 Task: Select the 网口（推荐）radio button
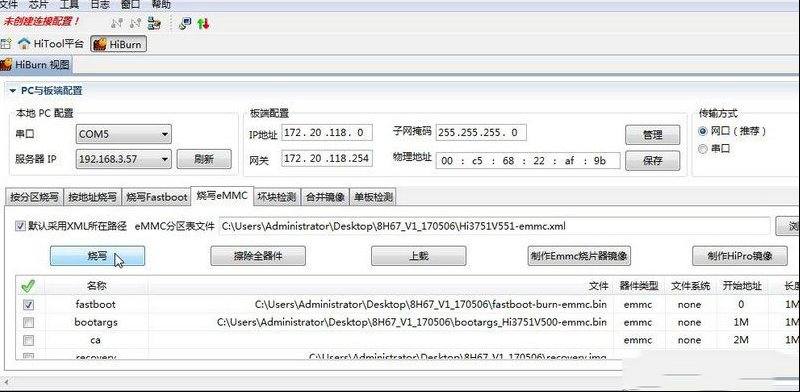(x=703, y=131)
